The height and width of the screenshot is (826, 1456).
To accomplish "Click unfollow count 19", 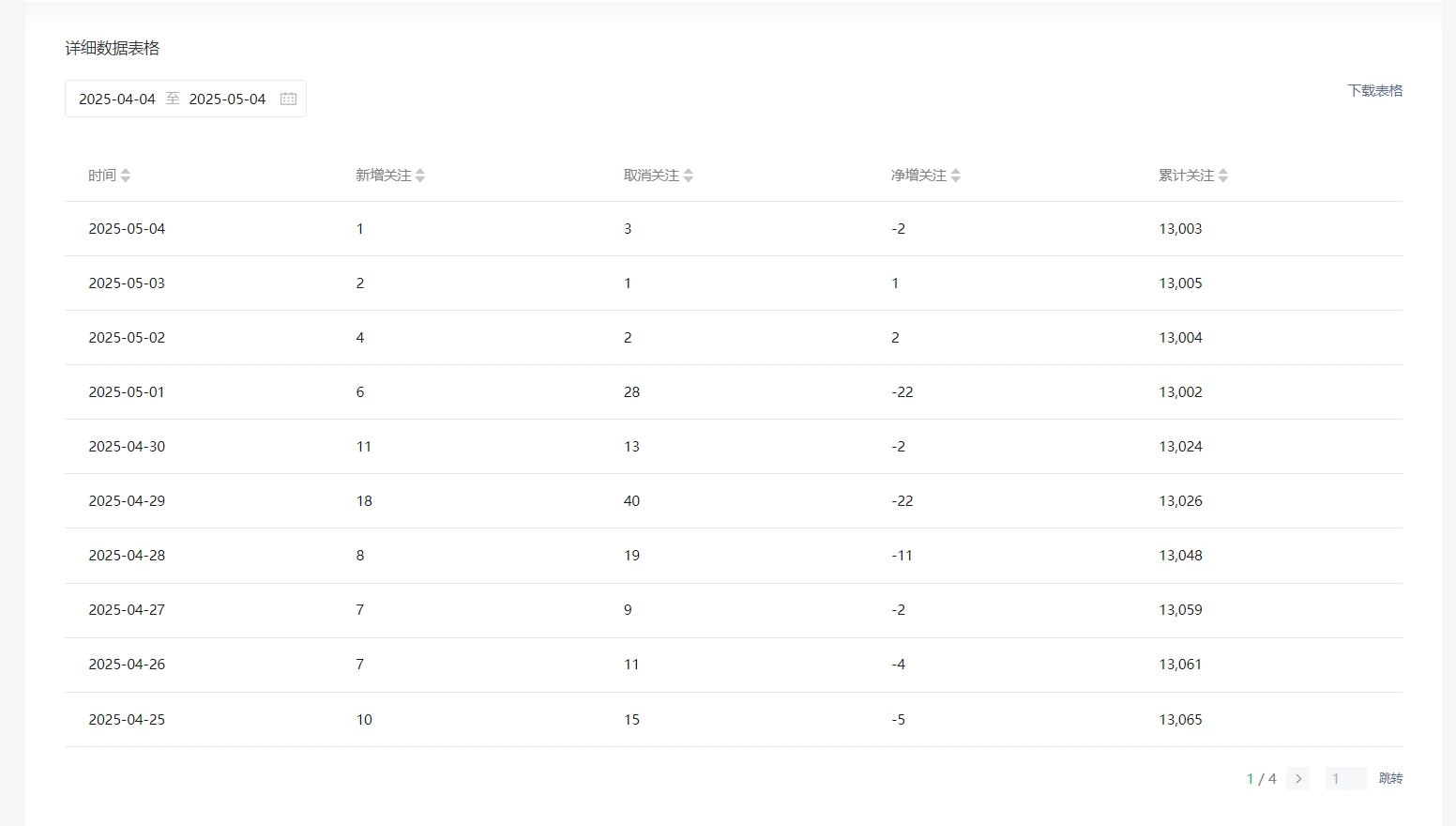I will tap(631, 556).
